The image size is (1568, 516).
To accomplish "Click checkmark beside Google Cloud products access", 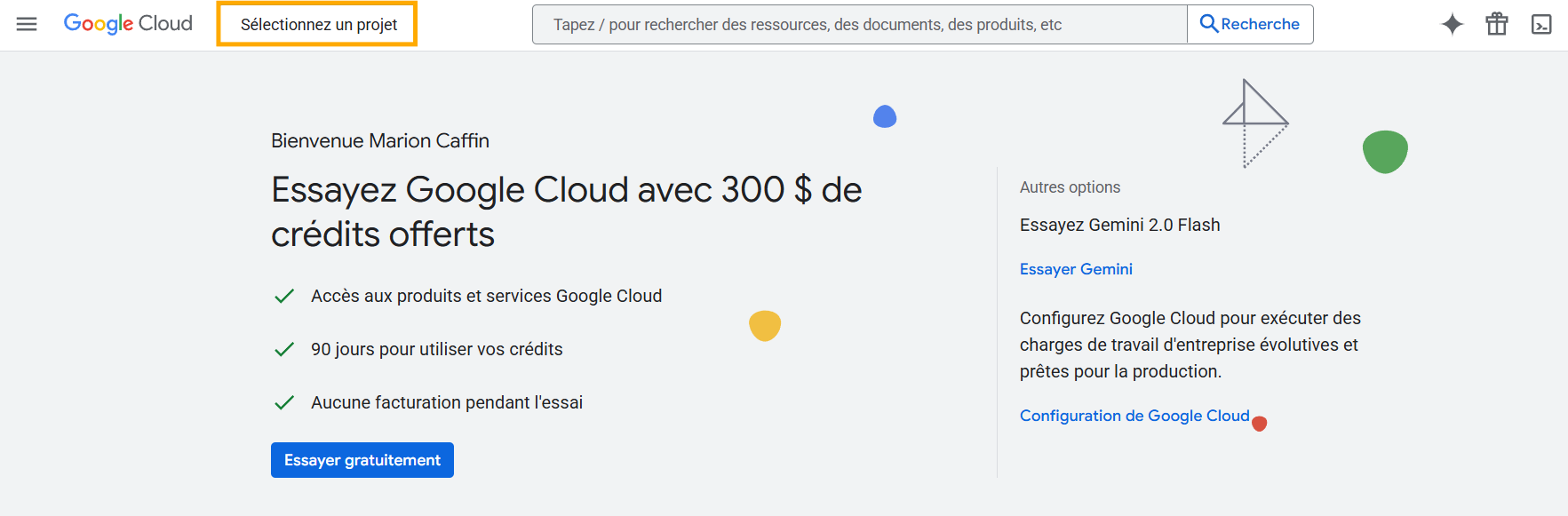I will click(x=284, y=296).
